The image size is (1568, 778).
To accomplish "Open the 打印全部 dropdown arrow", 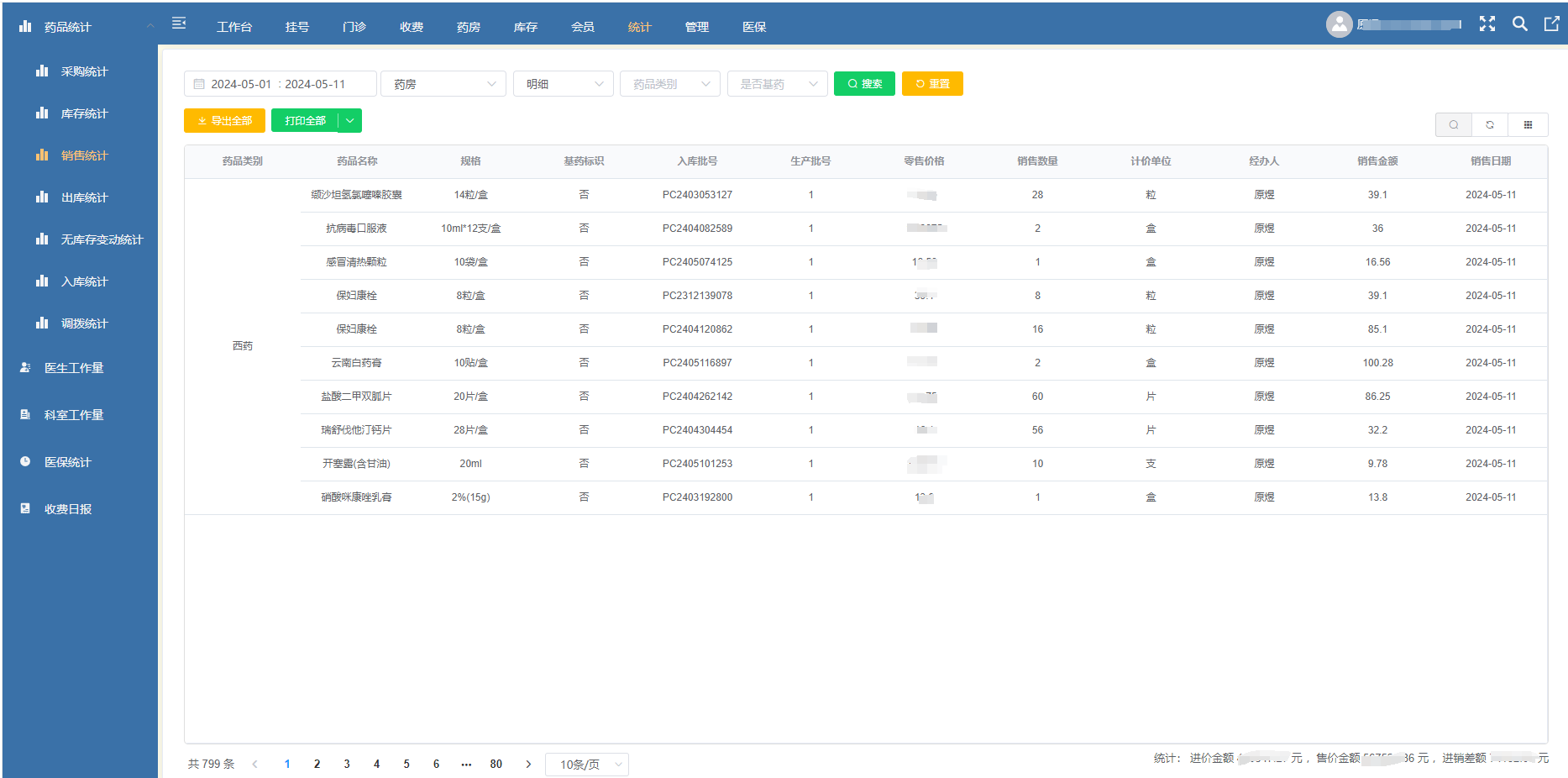I will (350, 120).
